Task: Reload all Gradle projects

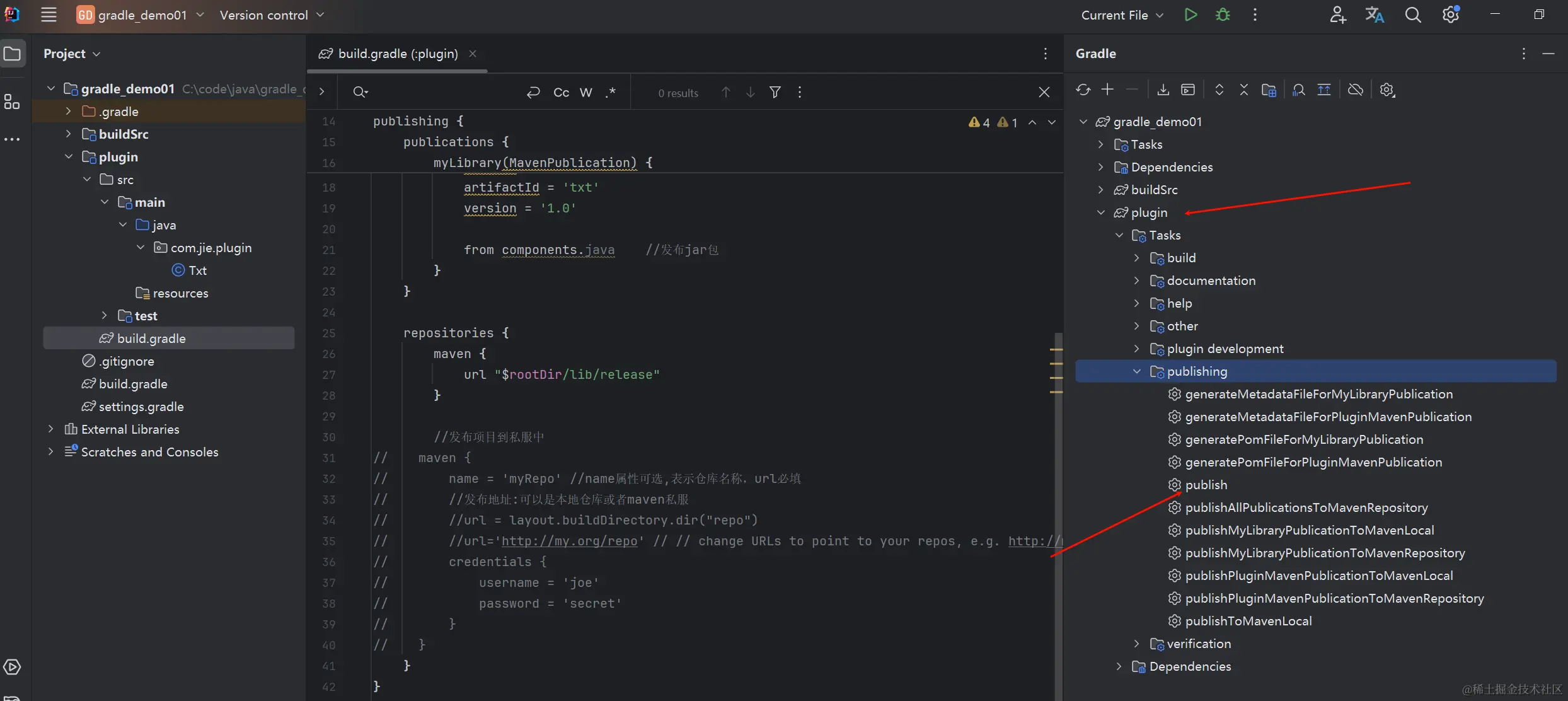Action: click(x=1083, y=90)
